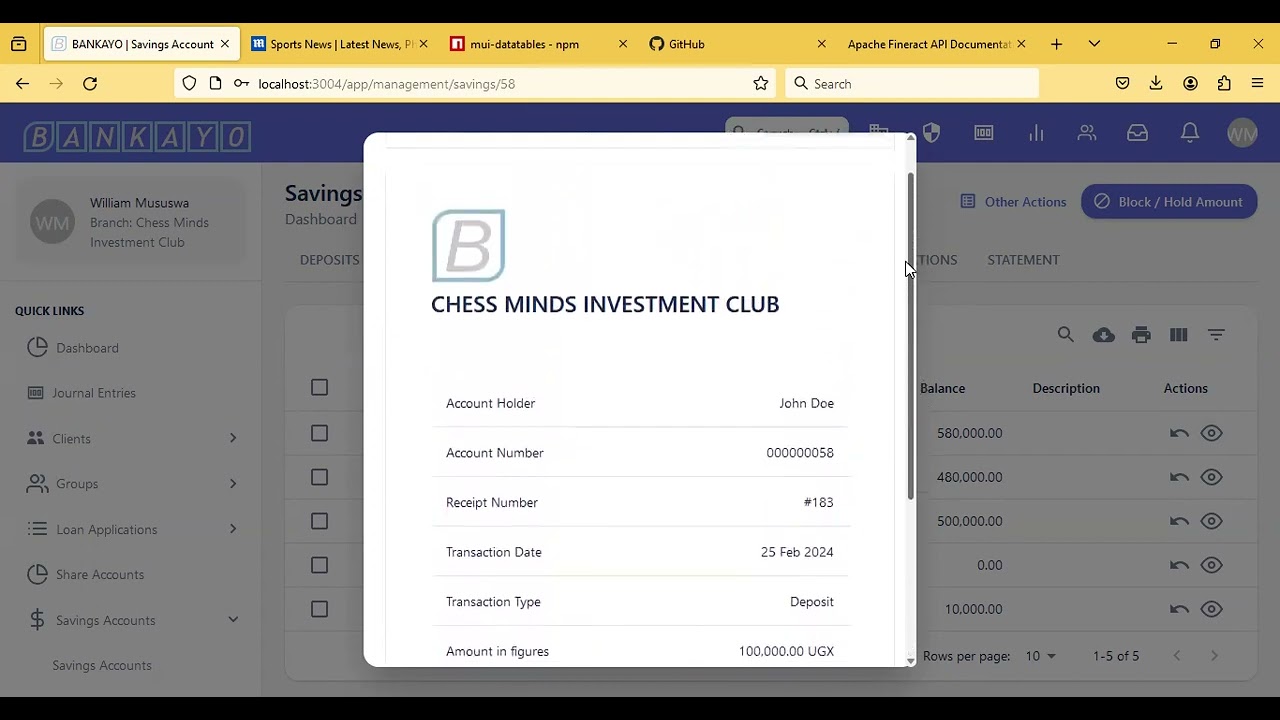Undo the 10,000.00 balance transaction
The height and width of the screenshot is (720, 1280).
pos(1179,609)
